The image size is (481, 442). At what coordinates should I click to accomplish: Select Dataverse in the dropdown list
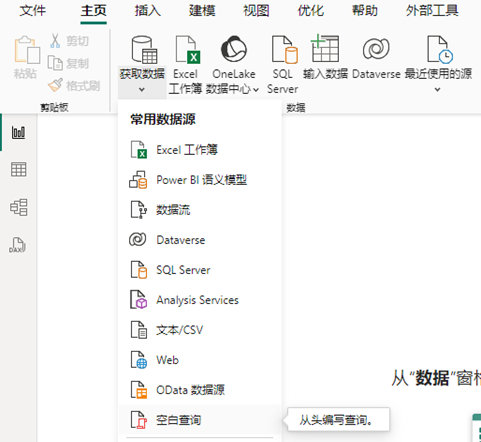coord(200,240)
